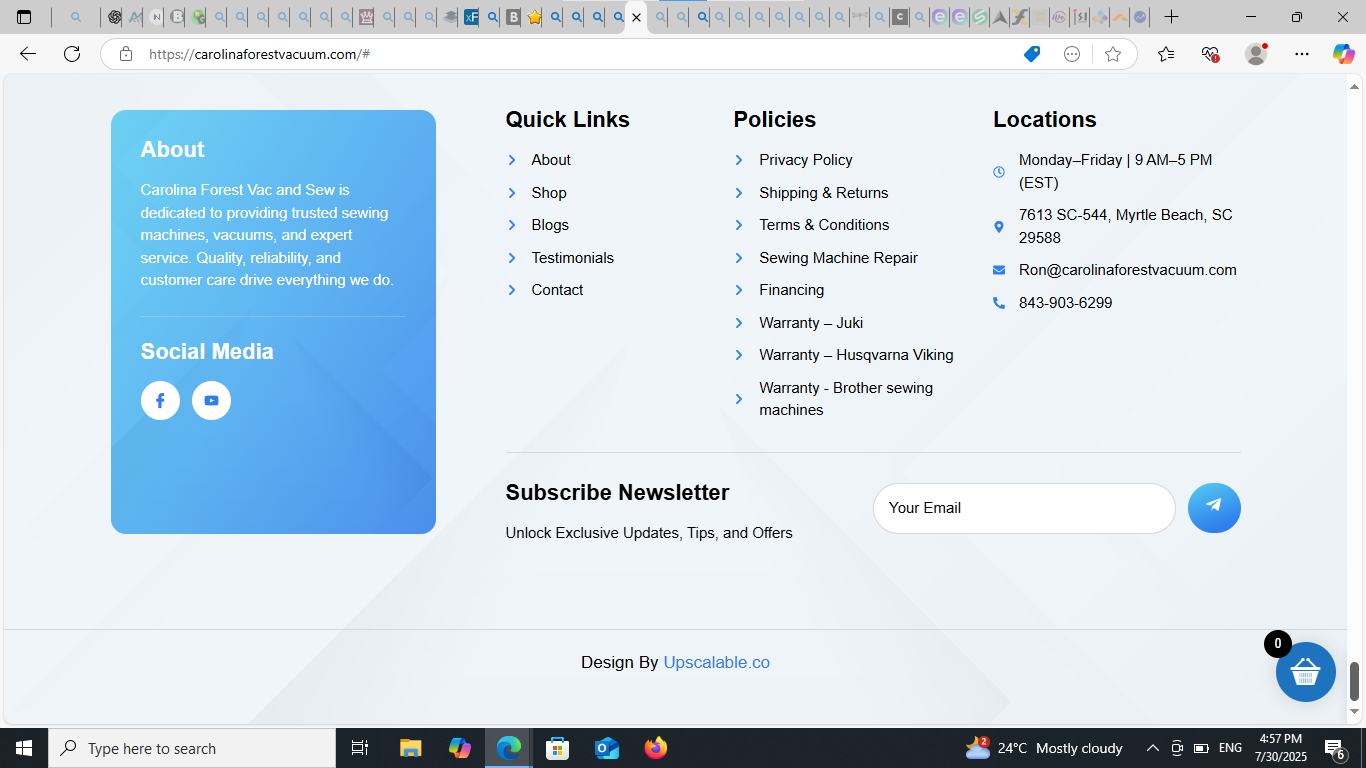Open the YouTube social media icon
Image resolution: width=1366 pixels, height=768 pixels.
[x=211, y=400]
